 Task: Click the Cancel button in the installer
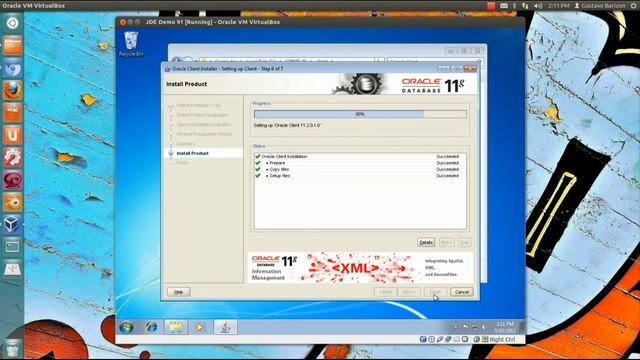[462, 292]
